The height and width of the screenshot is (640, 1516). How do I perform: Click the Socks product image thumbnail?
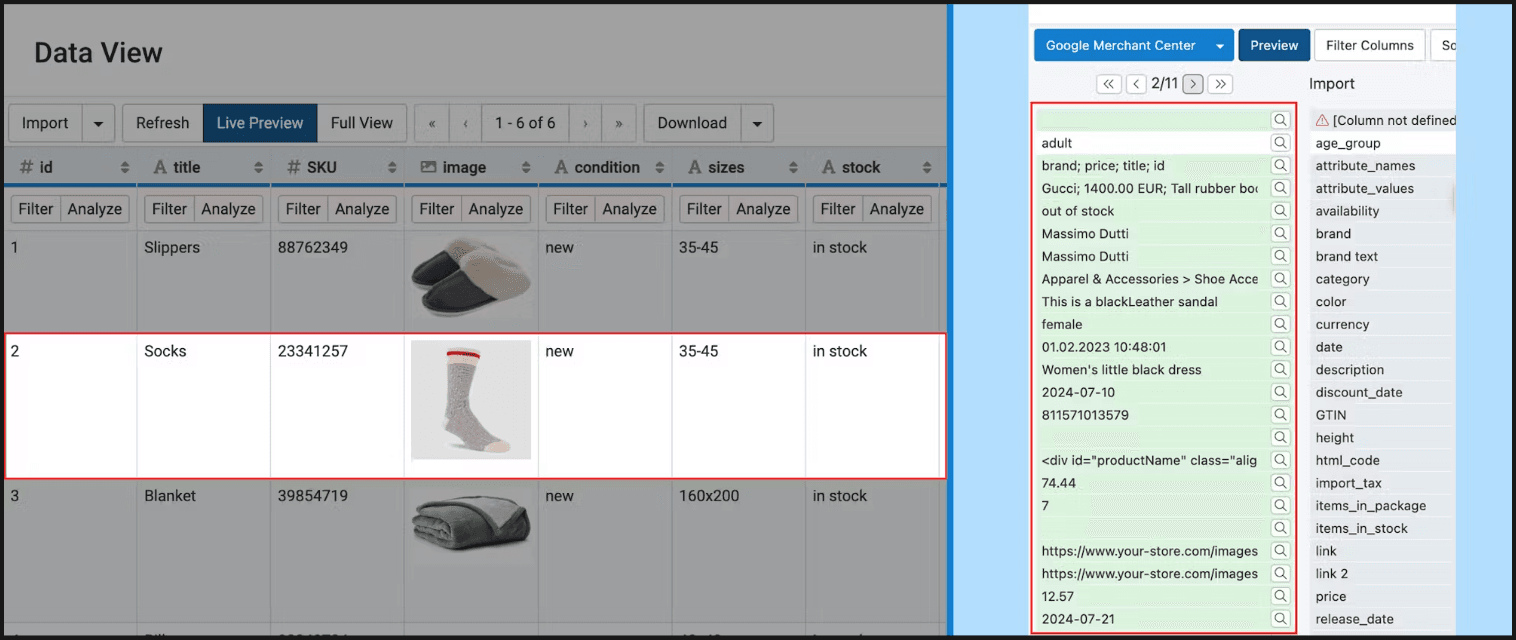click(471, 400)
